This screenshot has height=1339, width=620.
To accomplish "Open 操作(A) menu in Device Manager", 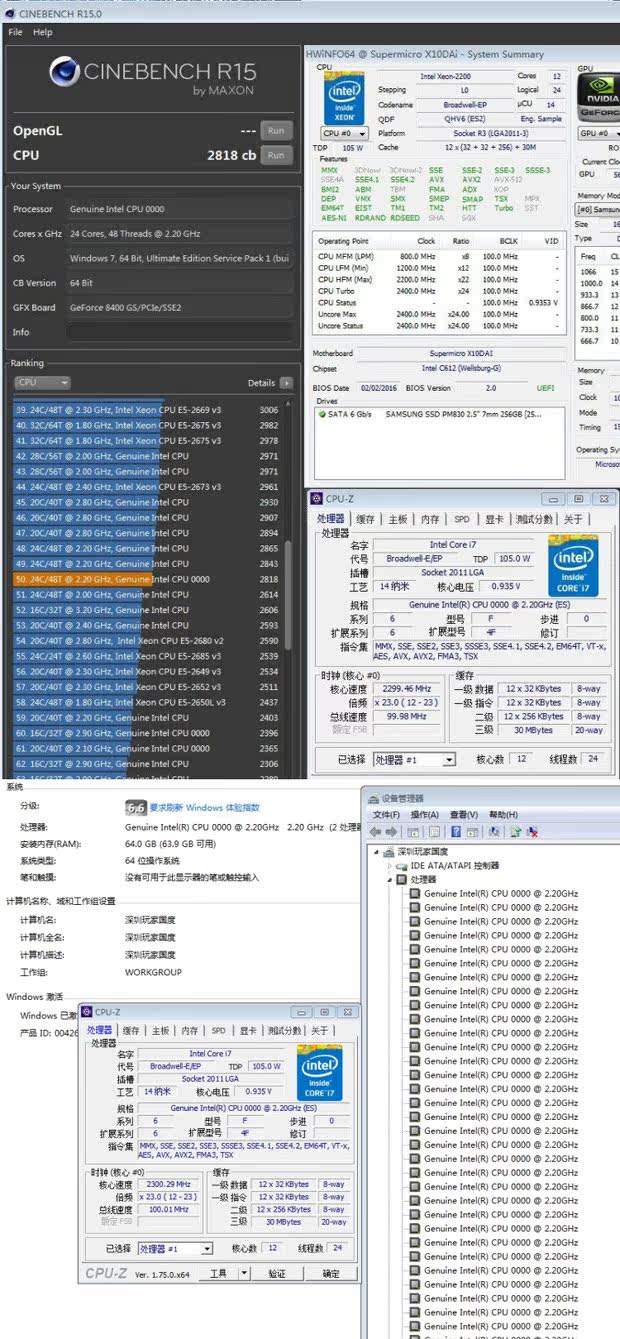I will (x=426, y=815).
